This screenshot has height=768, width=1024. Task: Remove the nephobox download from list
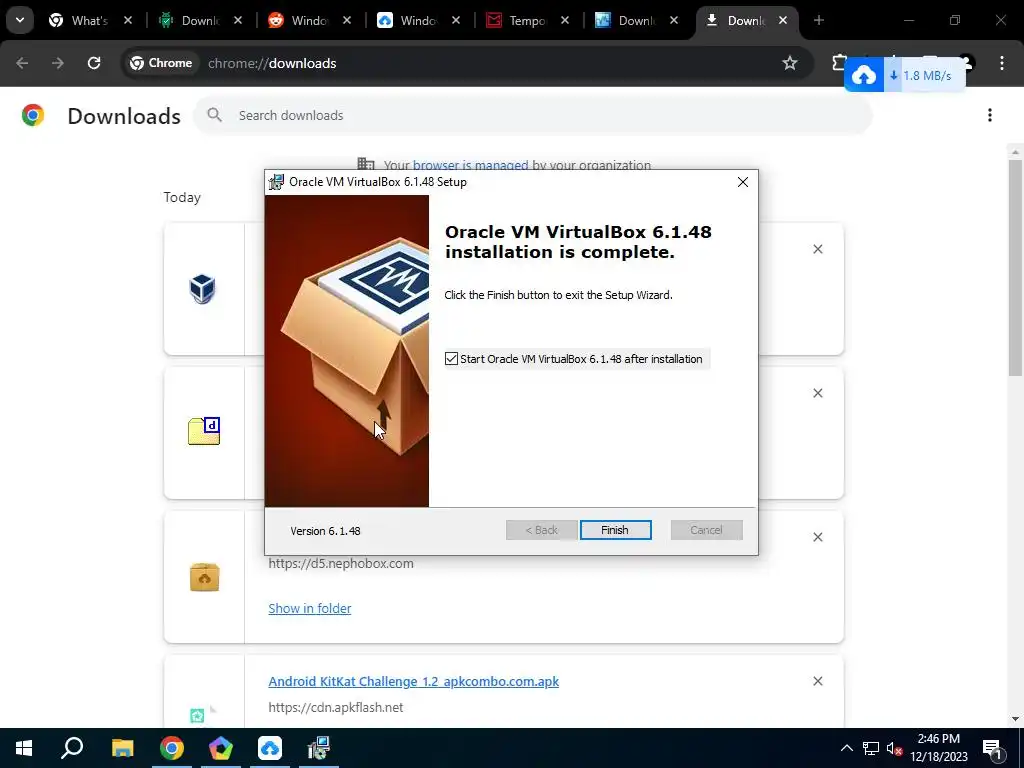[818, 537]
